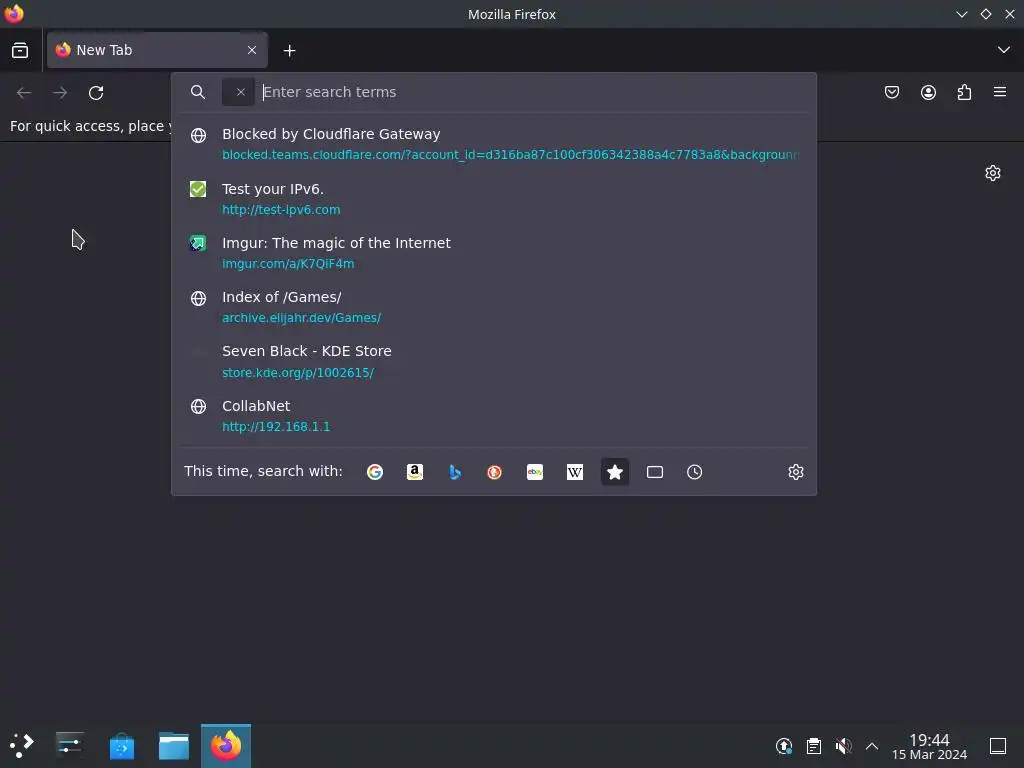1024x768 pixels.
Task: Launch Discover store from taskbar
Action: tap(121, 745)
